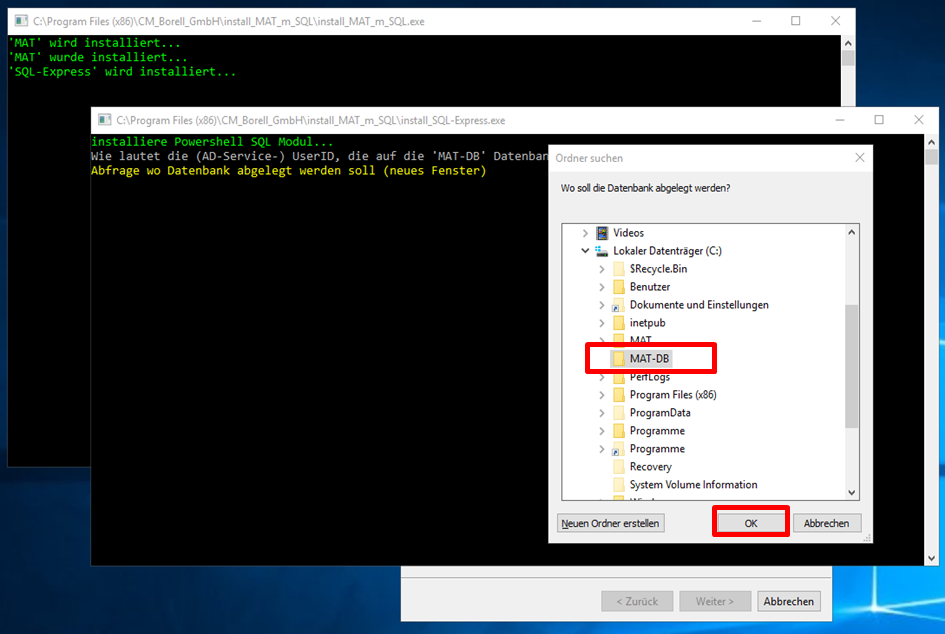Click the Weiter button in wizard
The image size is (945, 634).
click(x=715, y=601)
